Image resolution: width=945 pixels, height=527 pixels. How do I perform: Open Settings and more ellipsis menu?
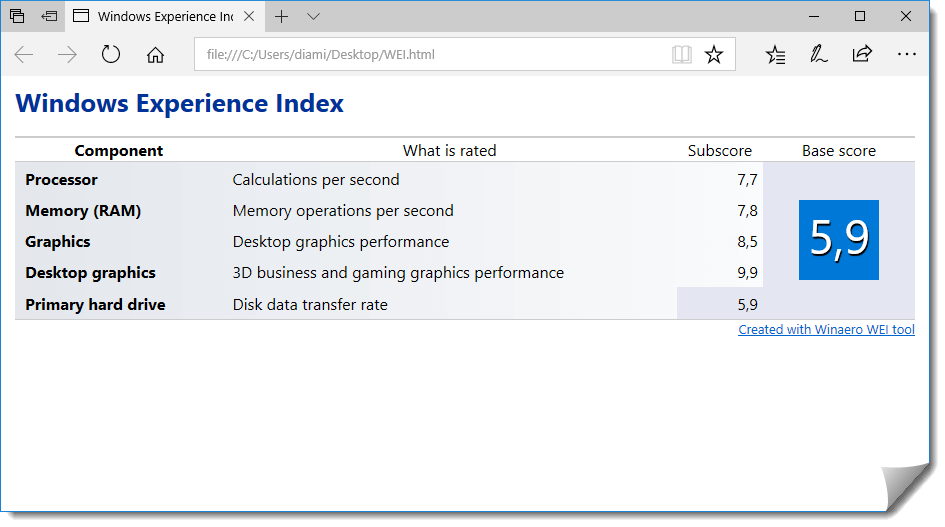click(x=906, y=55)
